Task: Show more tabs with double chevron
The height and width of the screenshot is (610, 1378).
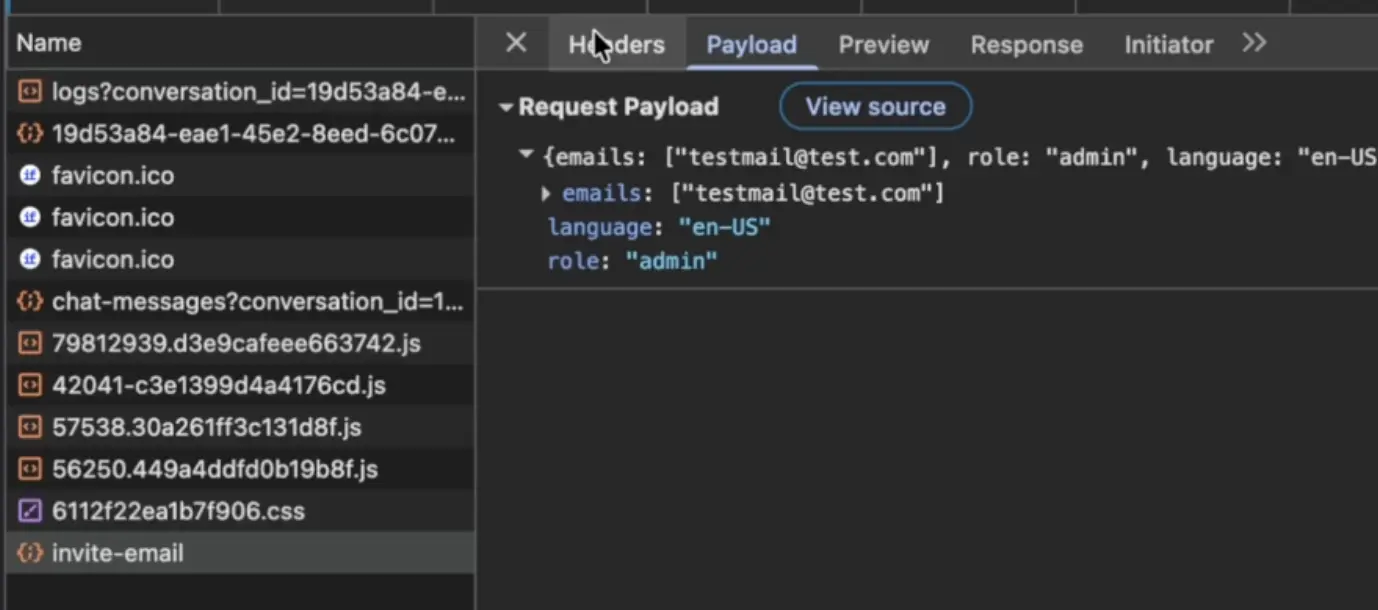Action: 1254,43
